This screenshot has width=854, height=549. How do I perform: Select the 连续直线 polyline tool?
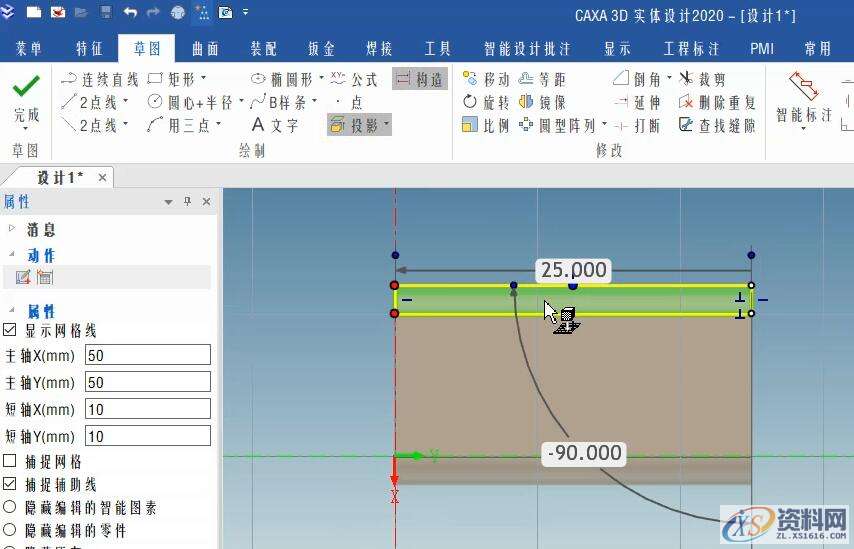coord(100,80)
